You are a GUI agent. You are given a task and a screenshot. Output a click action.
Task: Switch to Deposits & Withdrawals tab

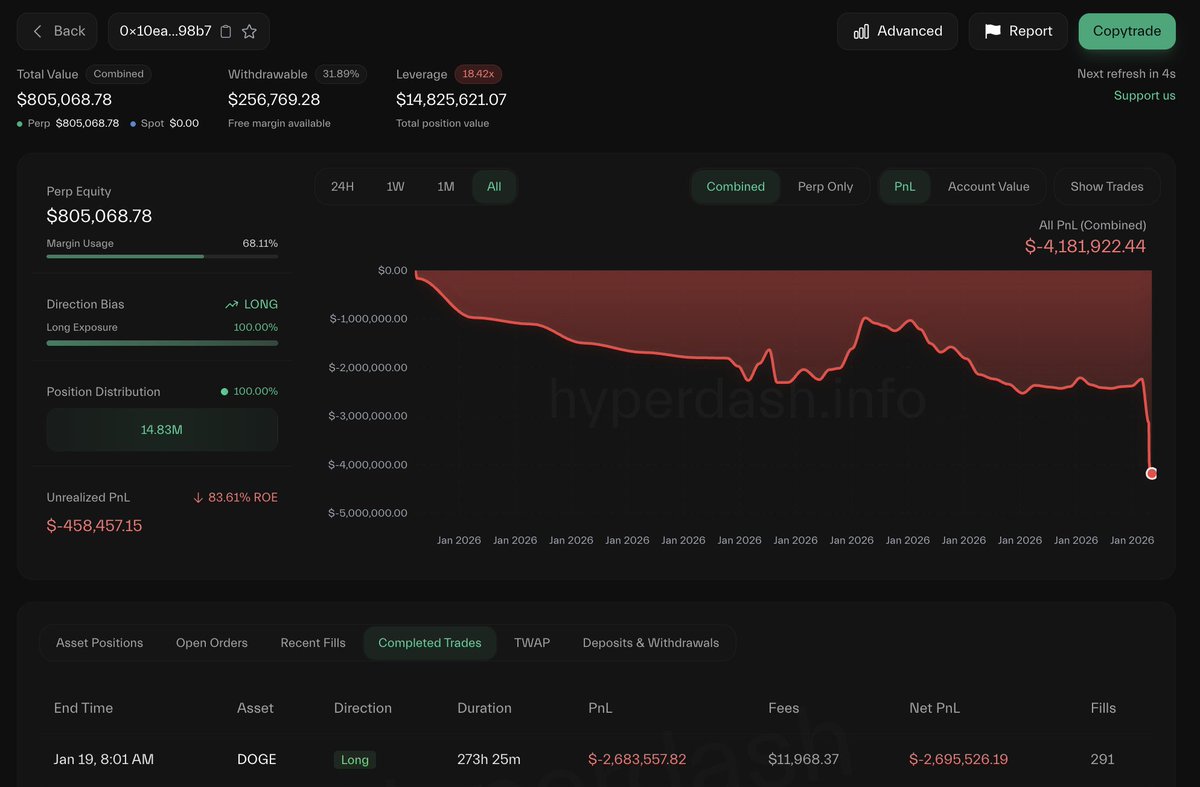650,643
